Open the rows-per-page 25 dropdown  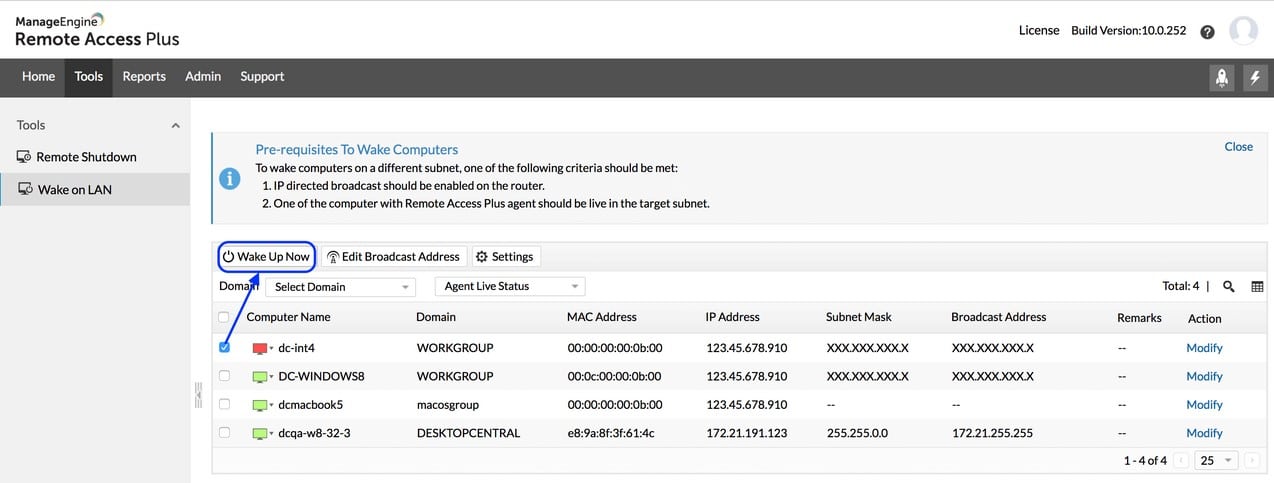1217,461
